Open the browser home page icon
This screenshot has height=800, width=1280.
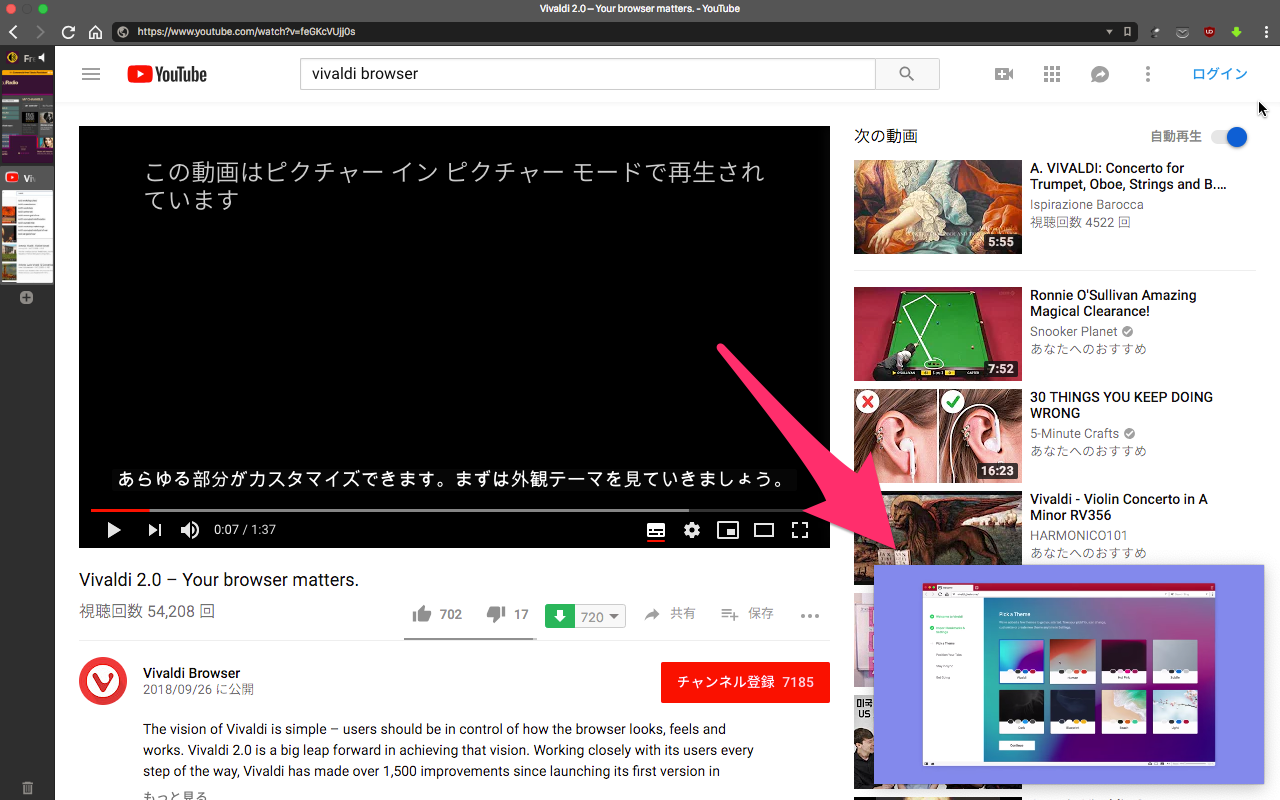click(95, 32)
